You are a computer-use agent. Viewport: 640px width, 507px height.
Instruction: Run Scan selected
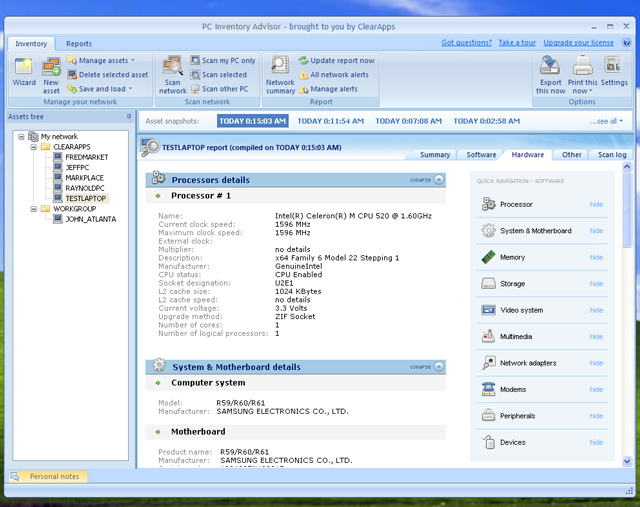(x=219, y=75)
